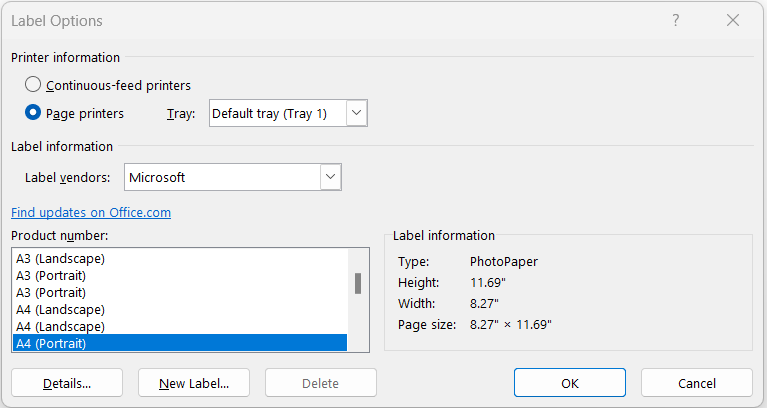This screenshot has width=767, height=408.
Task: Open the Label vendors dropdown arrow
Action: (331, 177)
